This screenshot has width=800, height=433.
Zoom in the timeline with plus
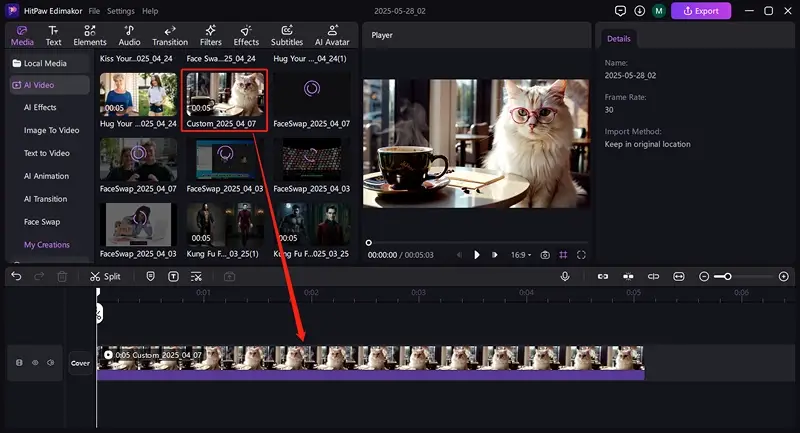(784, 276)
